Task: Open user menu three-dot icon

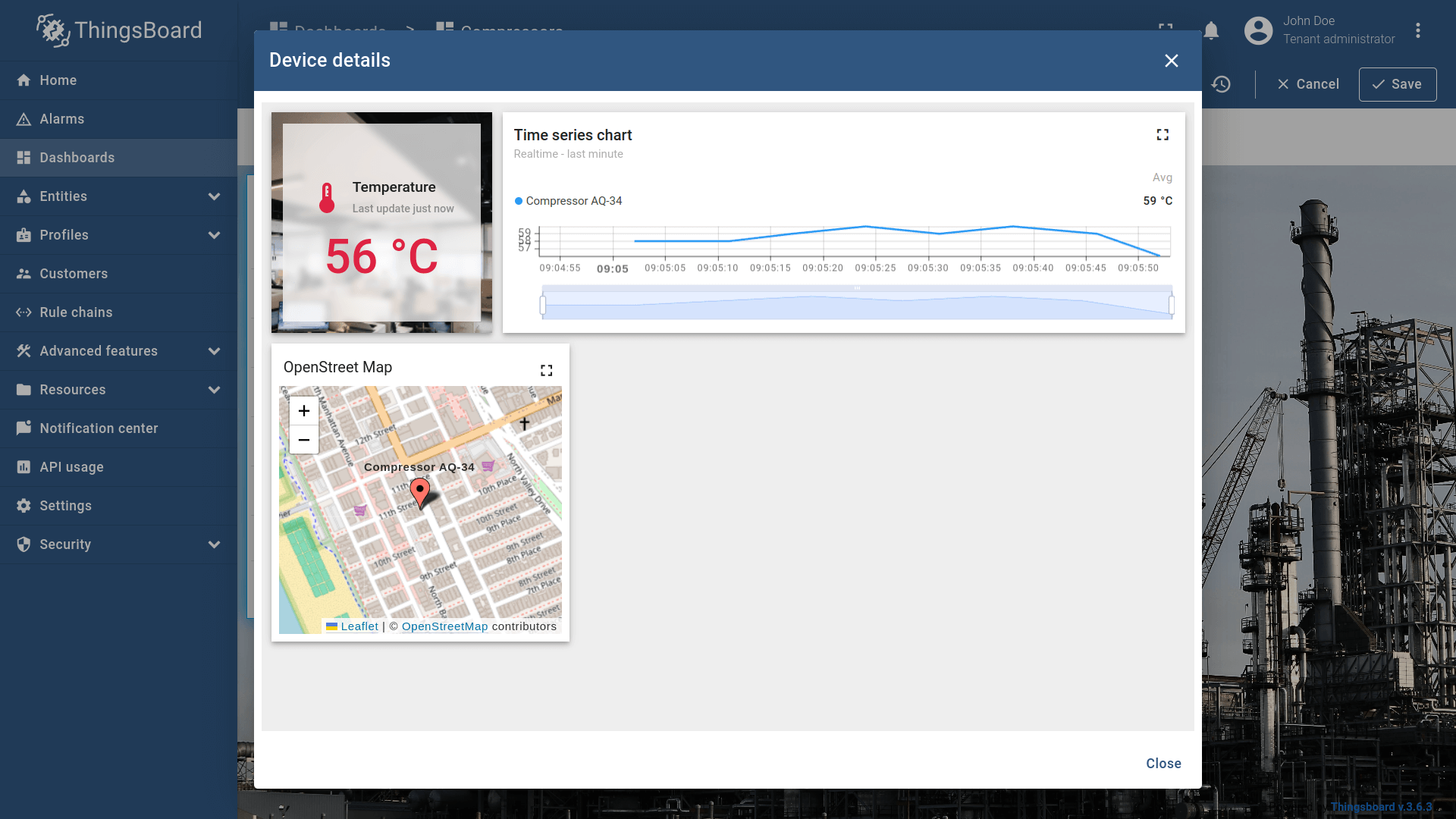Action: tap(1417, 31)
